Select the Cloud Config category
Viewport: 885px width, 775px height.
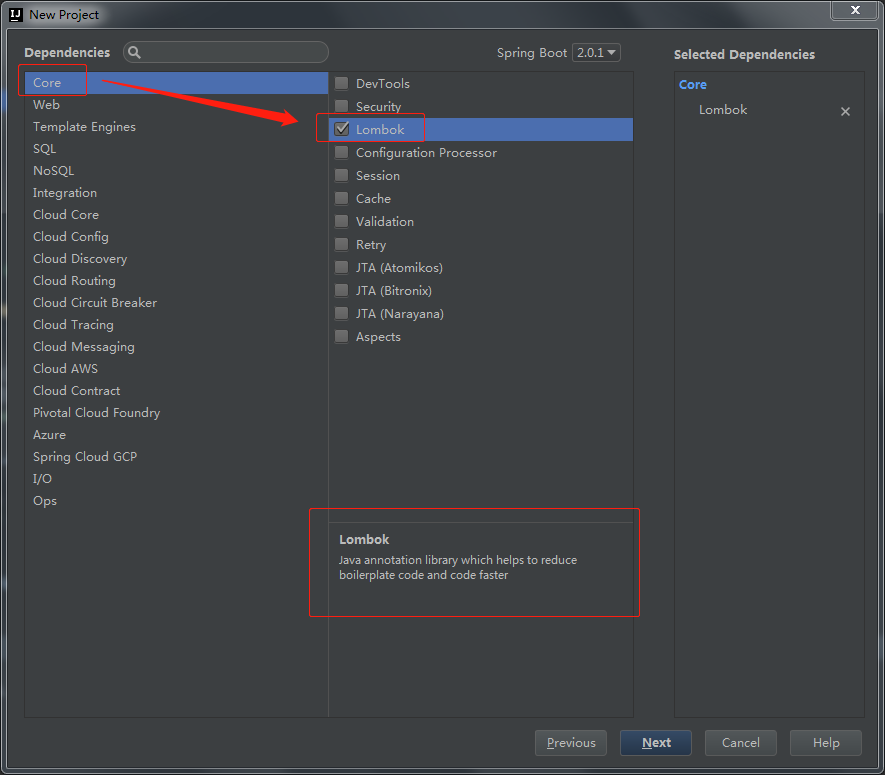[176, 237]
